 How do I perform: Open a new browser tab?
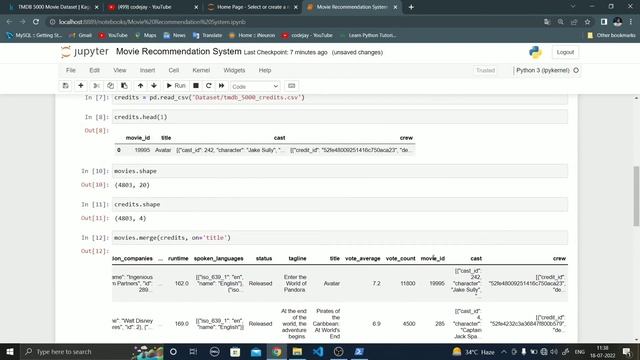pos(411,7)
